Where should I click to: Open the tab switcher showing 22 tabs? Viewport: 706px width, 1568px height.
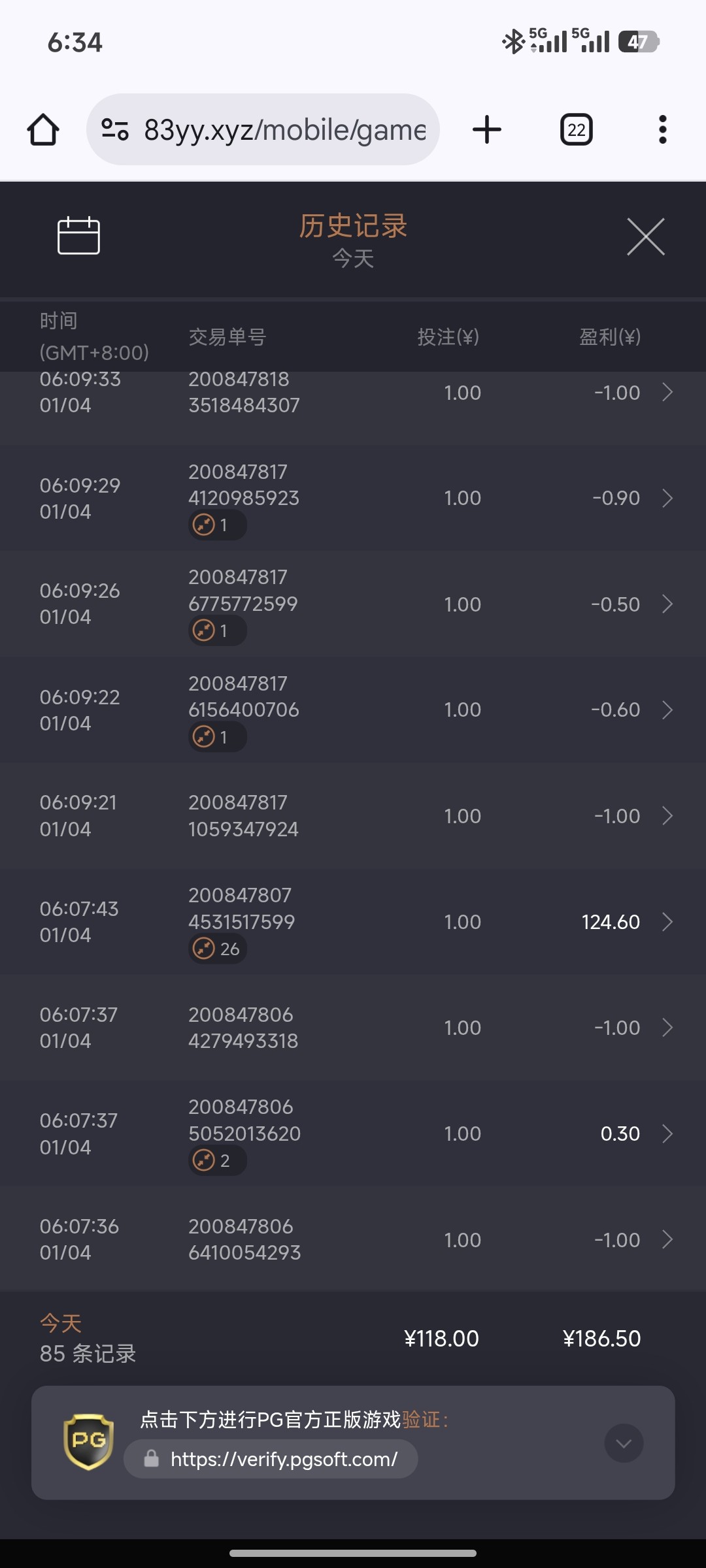[577, 129]
